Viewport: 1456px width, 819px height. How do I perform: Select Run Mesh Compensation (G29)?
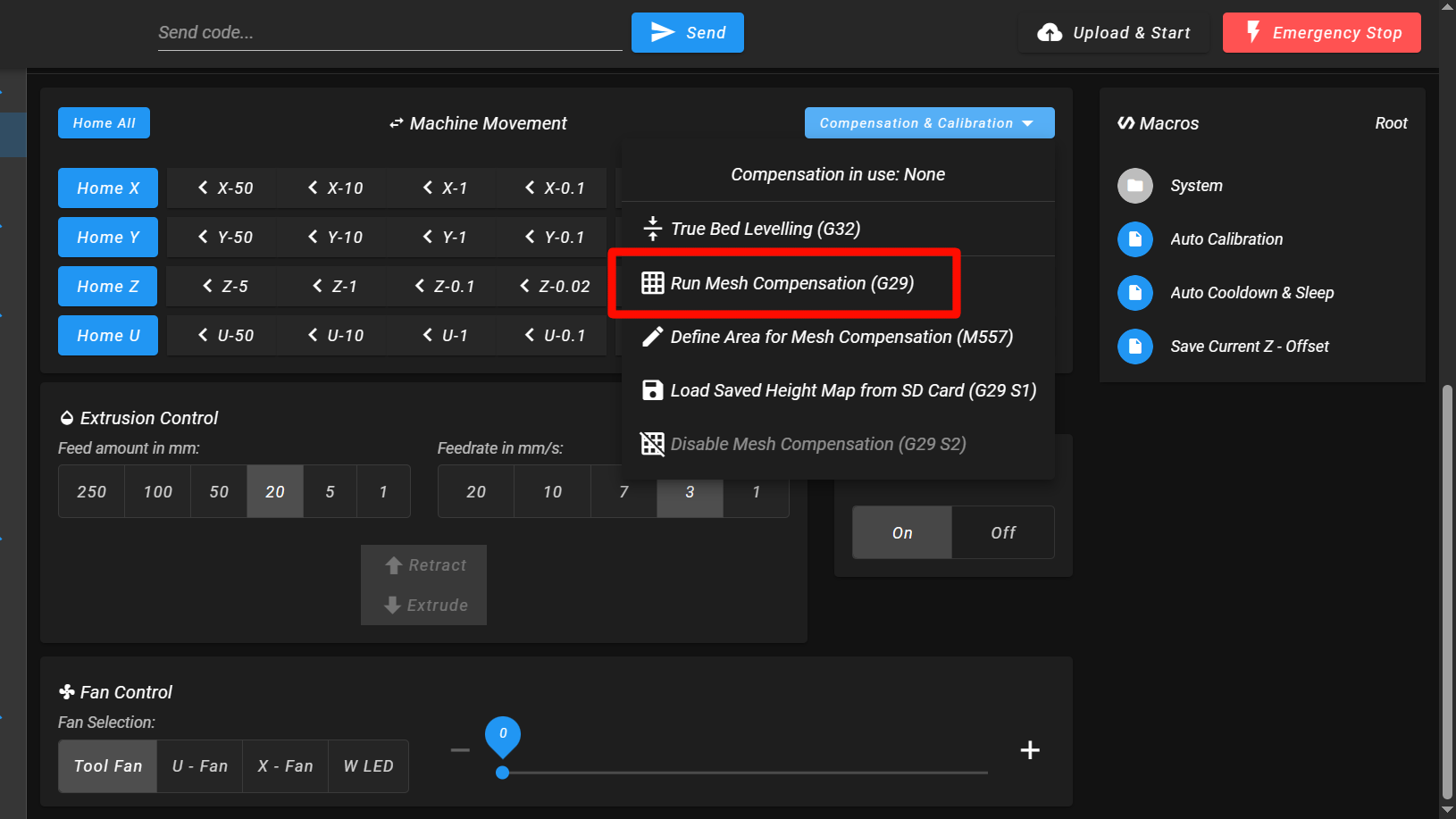838,283
